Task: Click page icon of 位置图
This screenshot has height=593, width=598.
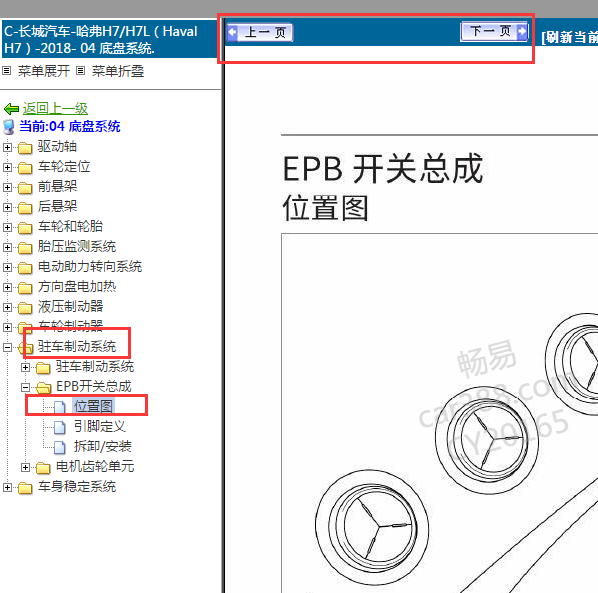Action: pyautogui.click(x=59, y=407)
